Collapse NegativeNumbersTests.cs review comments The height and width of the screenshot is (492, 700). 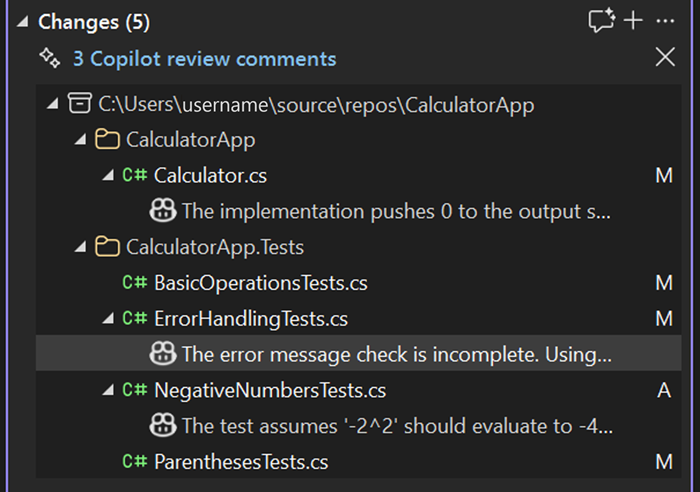108,390
